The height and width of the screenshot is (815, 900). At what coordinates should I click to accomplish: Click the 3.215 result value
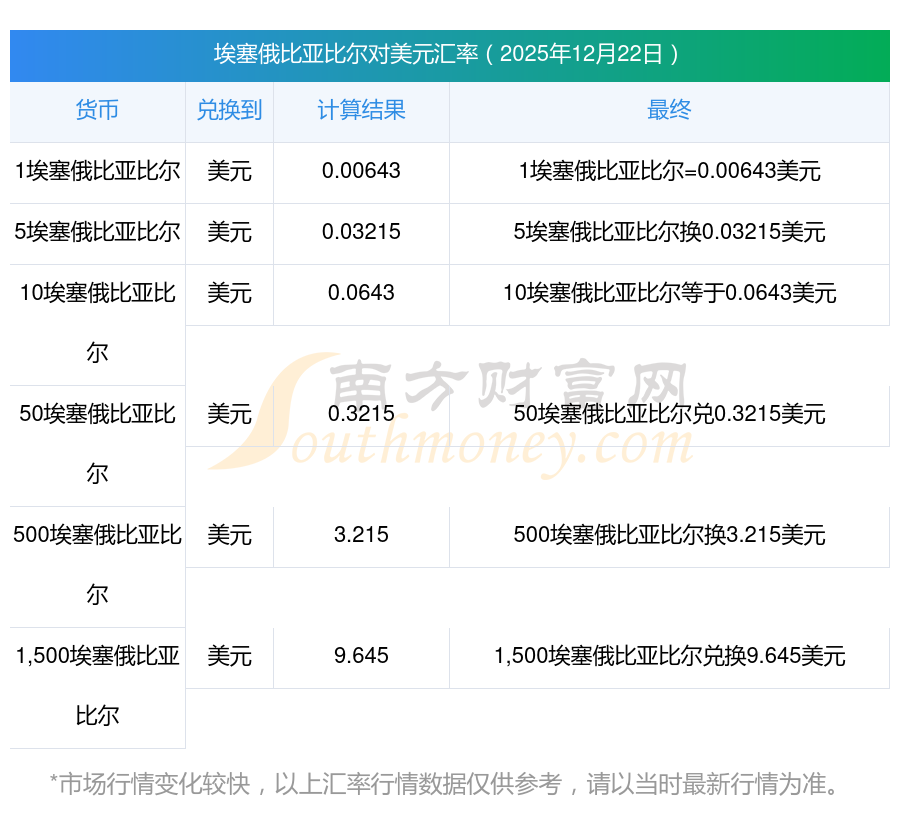361,536
